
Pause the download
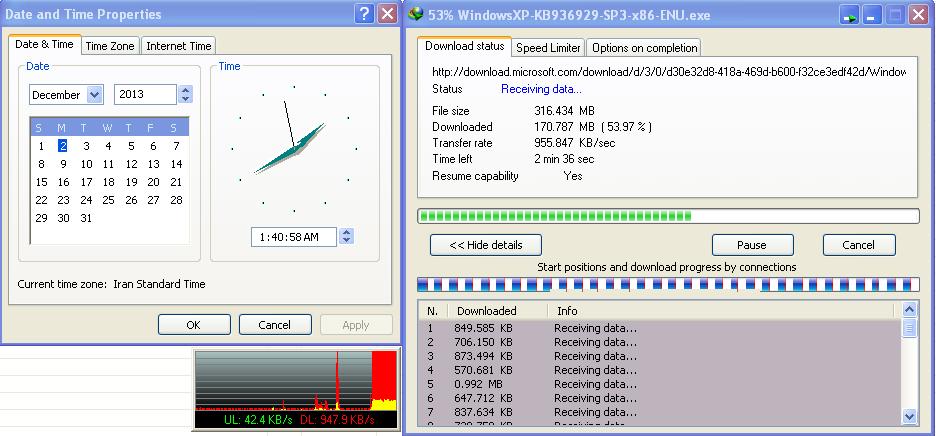[752, 245]
